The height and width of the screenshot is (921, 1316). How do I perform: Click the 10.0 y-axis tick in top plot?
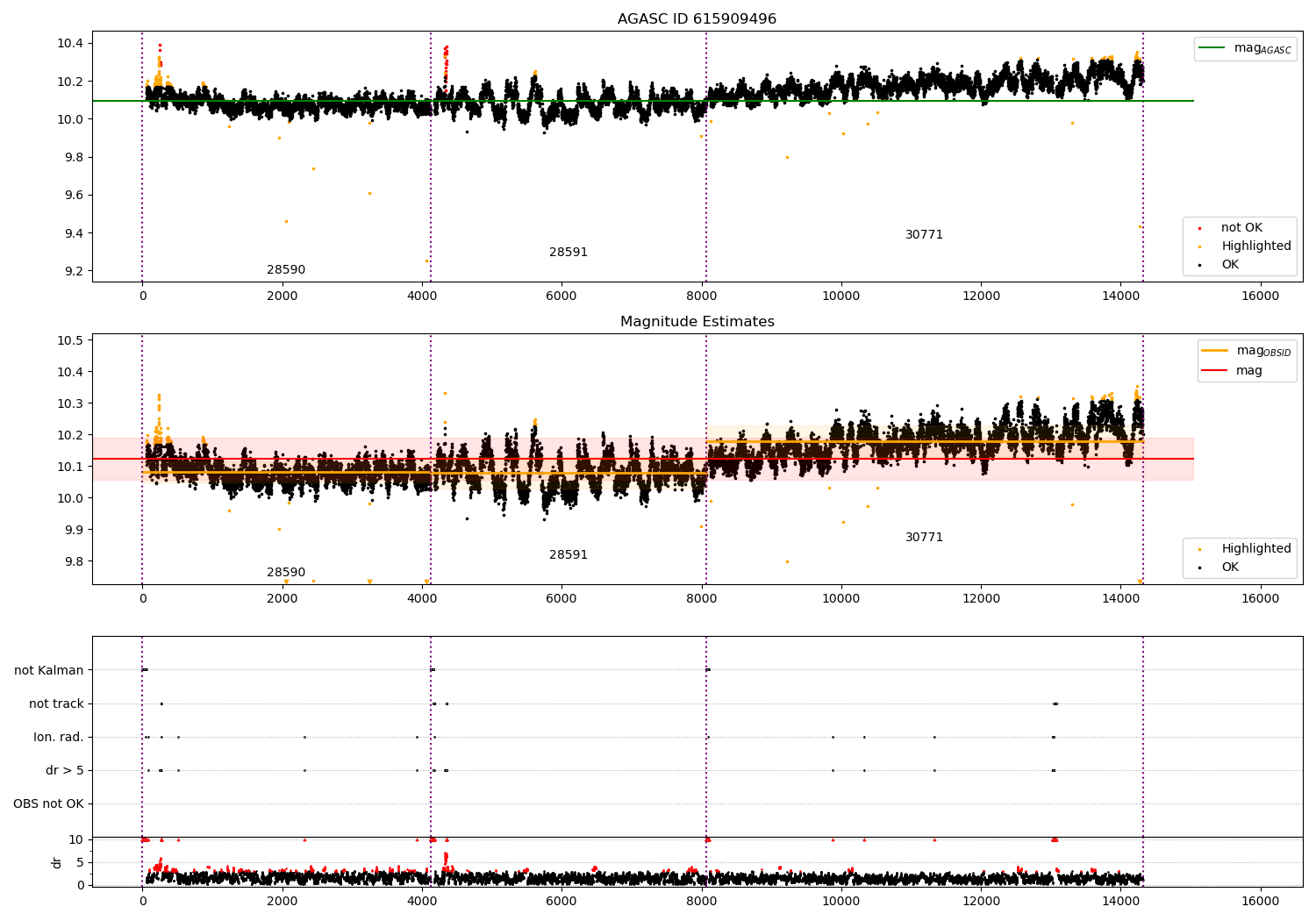[x=70, y=119]
